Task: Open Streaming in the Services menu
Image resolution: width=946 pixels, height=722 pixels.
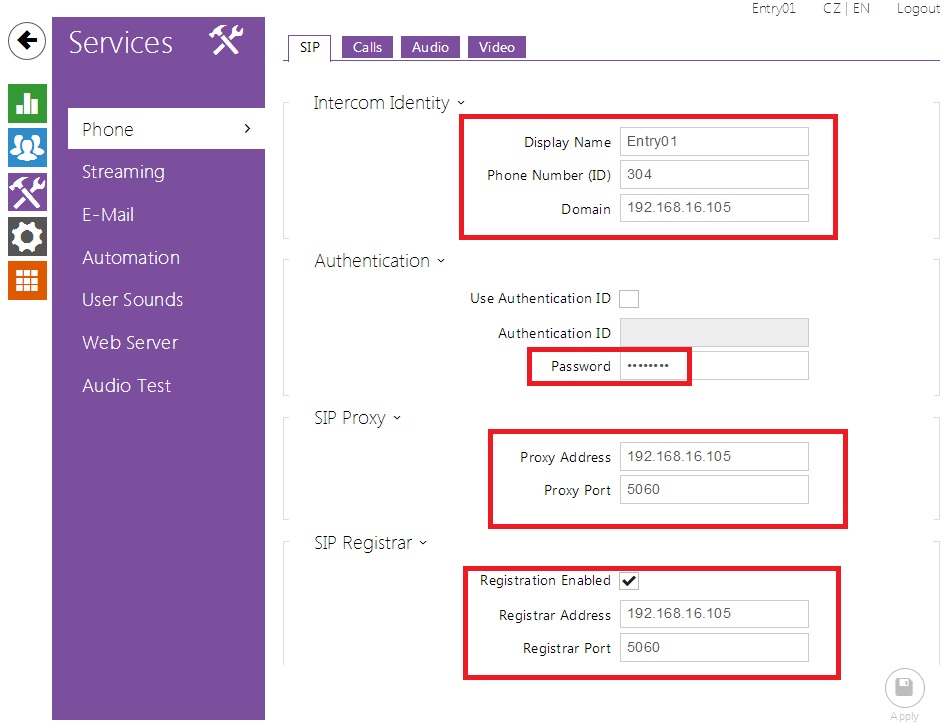Action: [123, 172]
